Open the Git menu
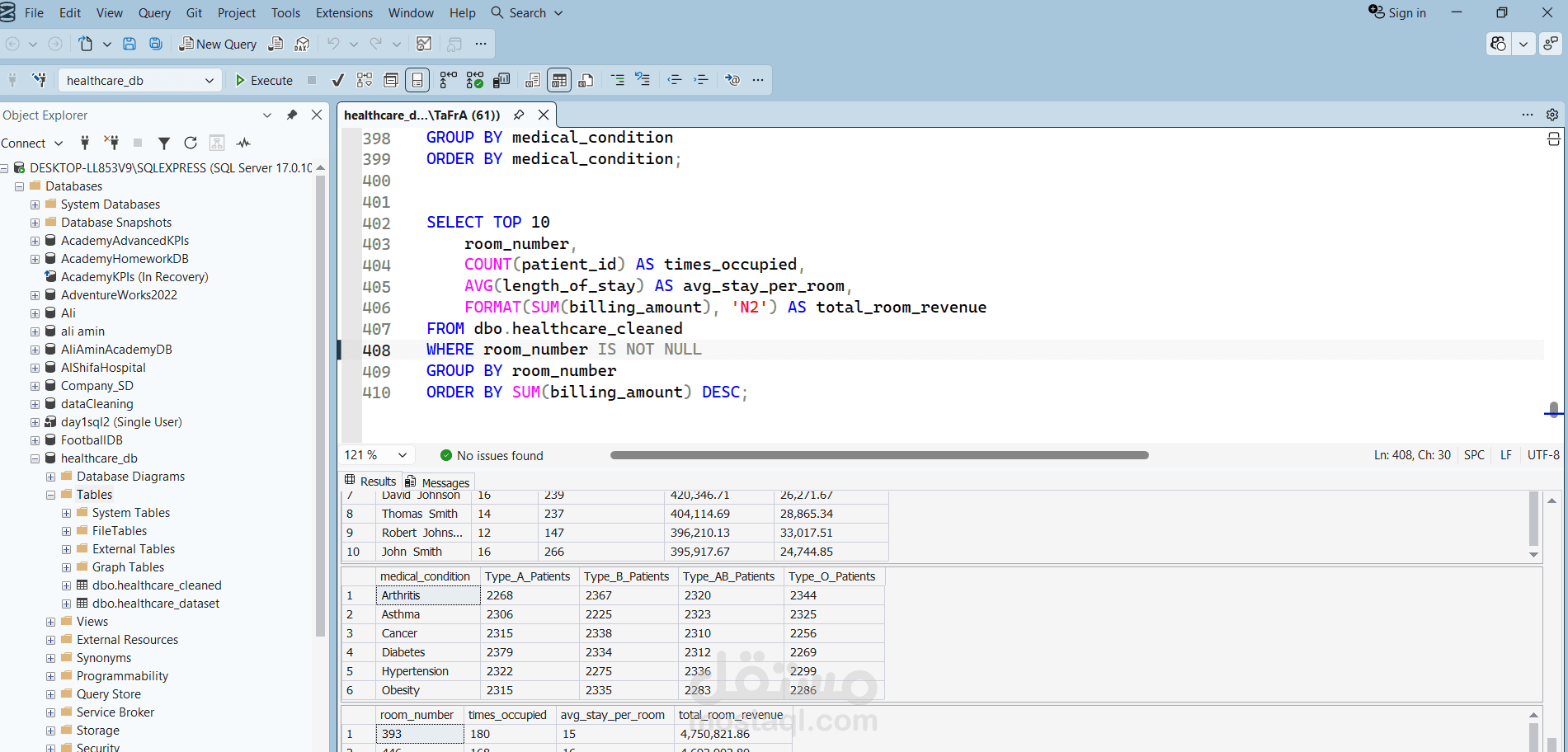1568x752 pixels. pyautogui.click(x=195, y=12)
